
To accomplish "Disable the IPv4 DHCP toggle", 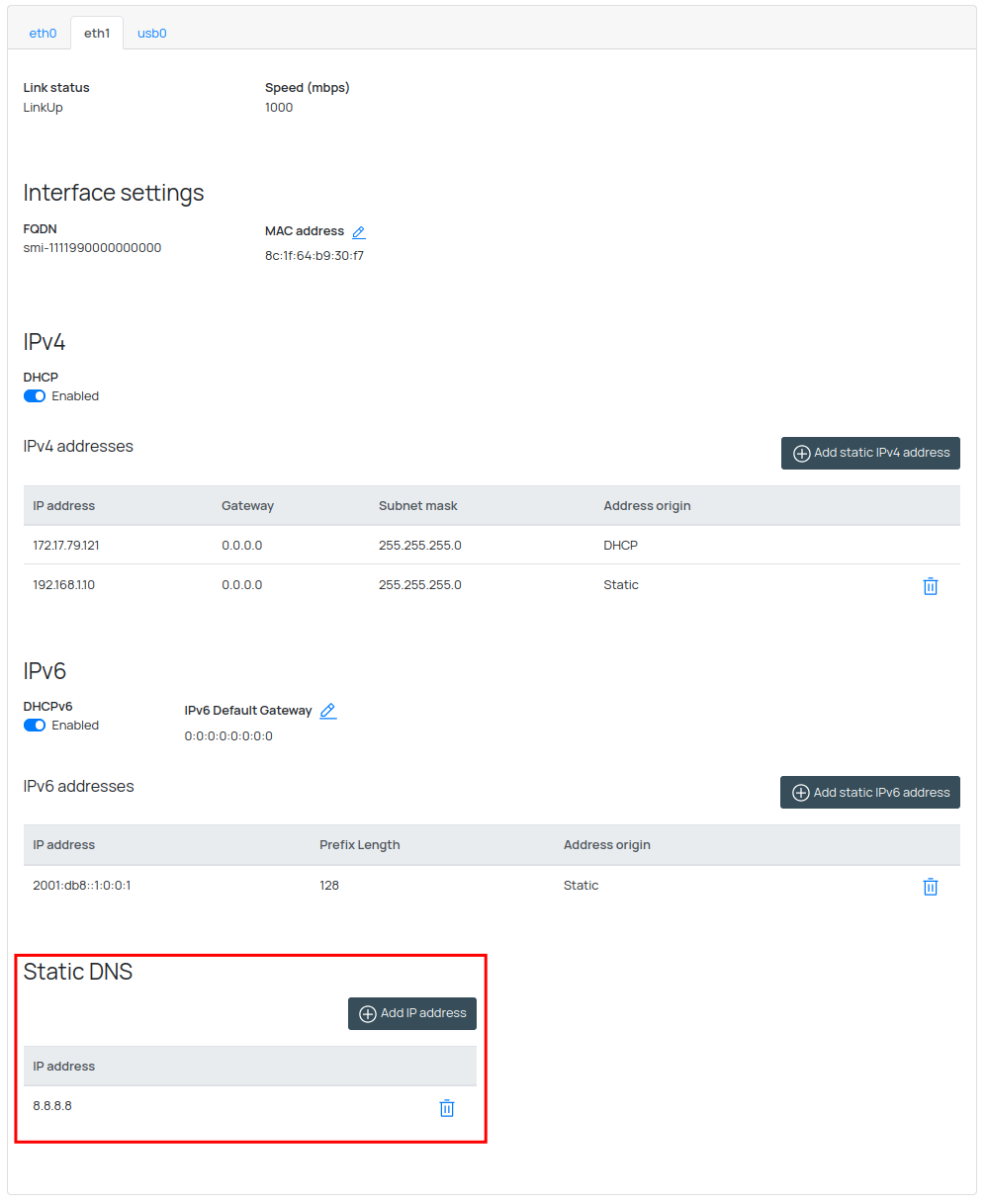I will [x=35, y=396].
